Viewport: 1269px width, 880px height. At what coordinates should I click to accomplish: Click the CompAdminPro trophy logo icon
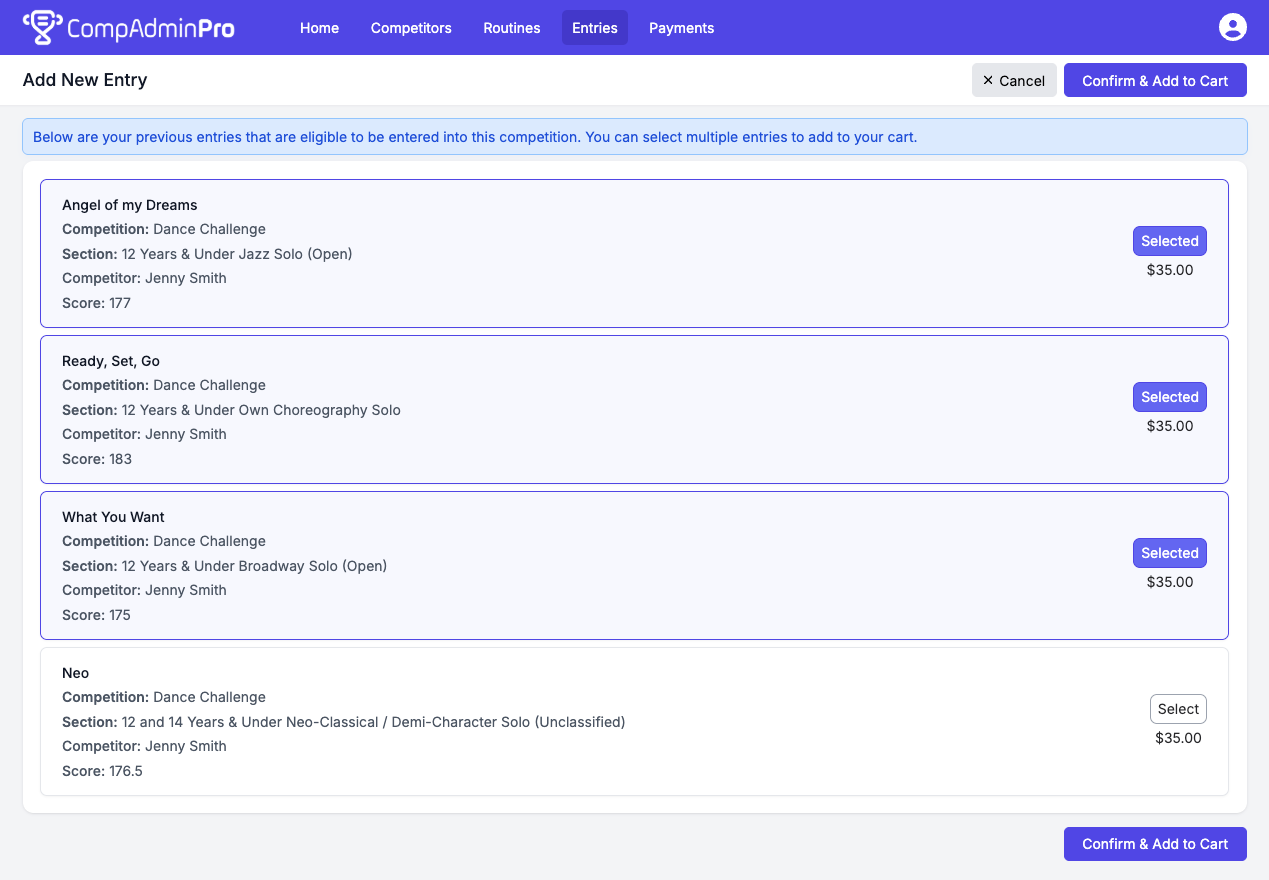click(41, 28)
